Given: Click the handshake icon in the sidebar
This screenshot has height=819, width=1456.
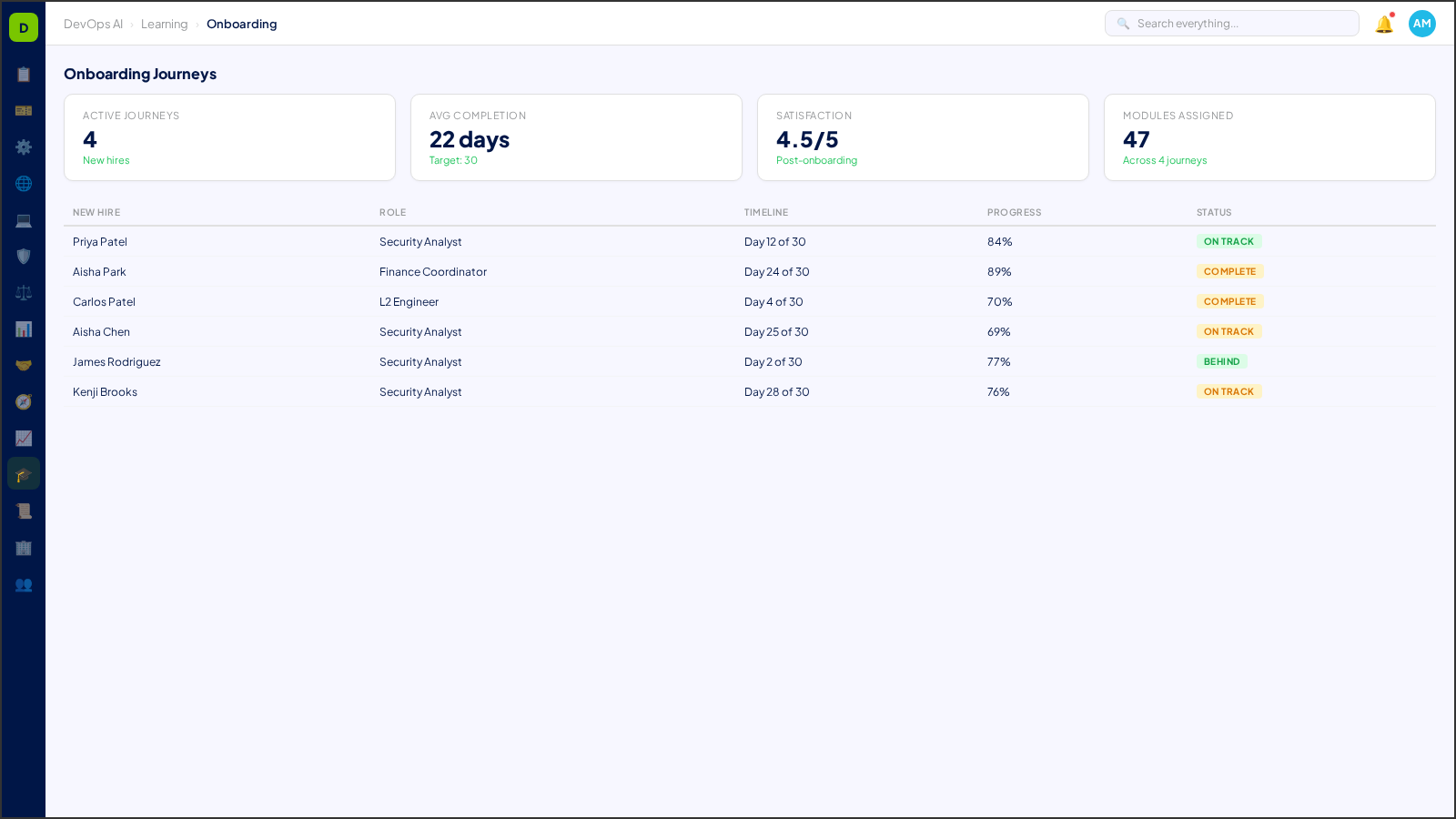Looking at the screenshot, I should (24, 365).
